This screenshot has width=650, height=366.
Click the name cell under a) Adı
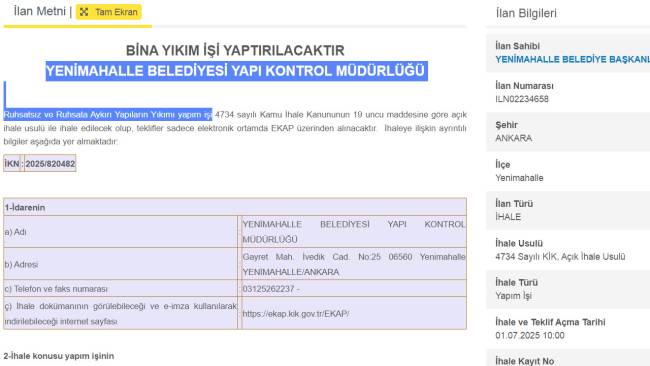tap(354, 232)
